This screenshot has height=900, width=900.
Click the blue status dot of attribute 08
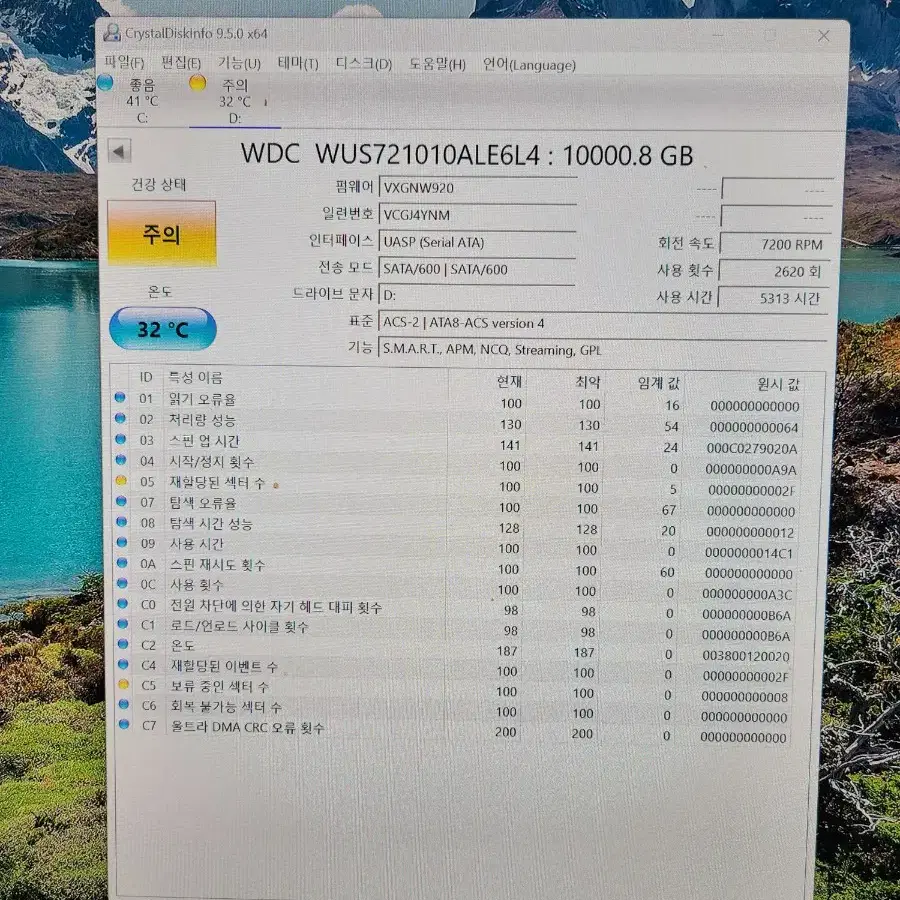tap(121, 522)
